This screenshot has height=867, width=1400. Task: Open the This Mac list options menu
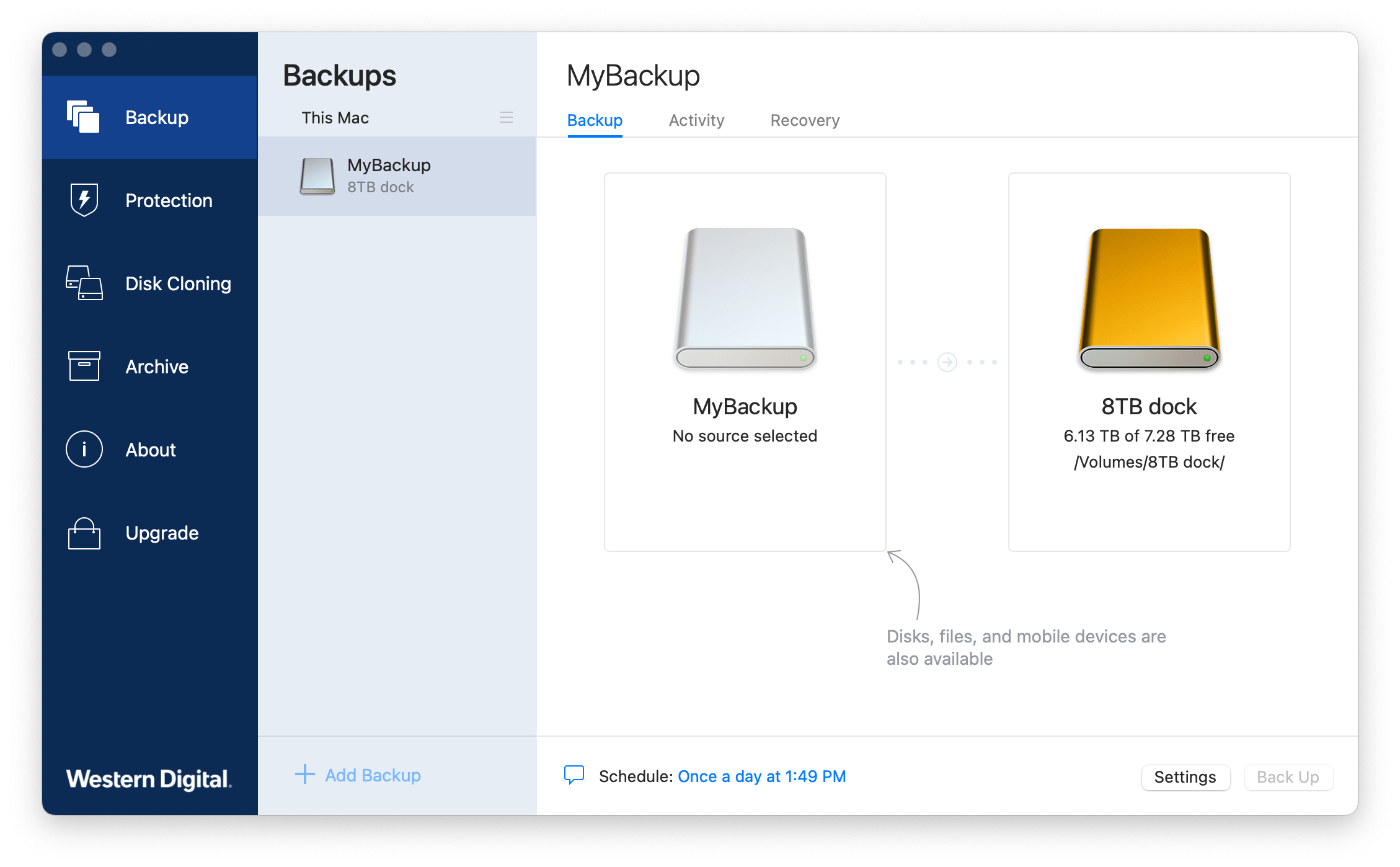[x=506, y=117]
